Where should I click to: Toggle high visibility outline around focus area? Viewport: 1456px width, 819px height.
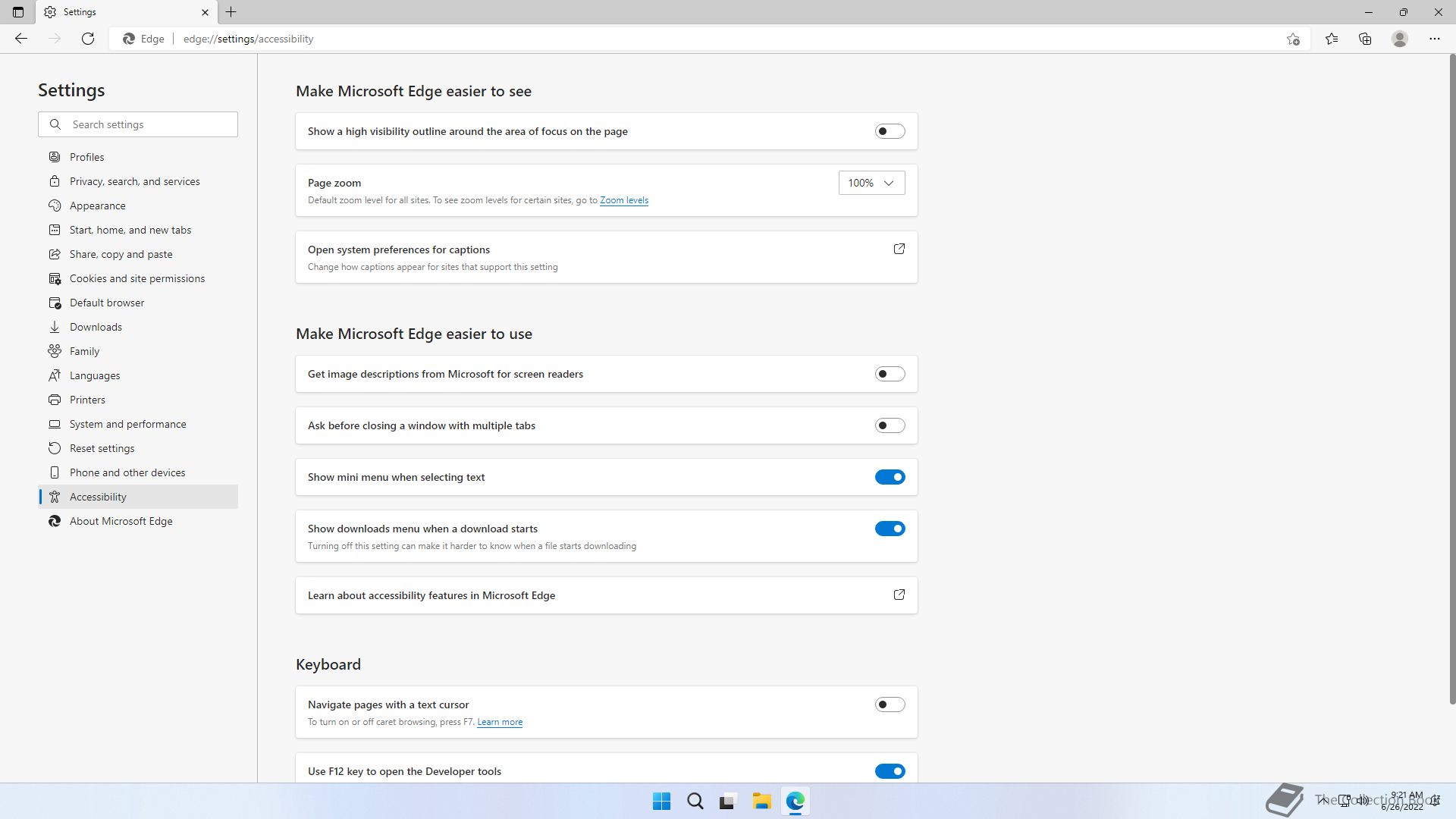coord(890,131)
